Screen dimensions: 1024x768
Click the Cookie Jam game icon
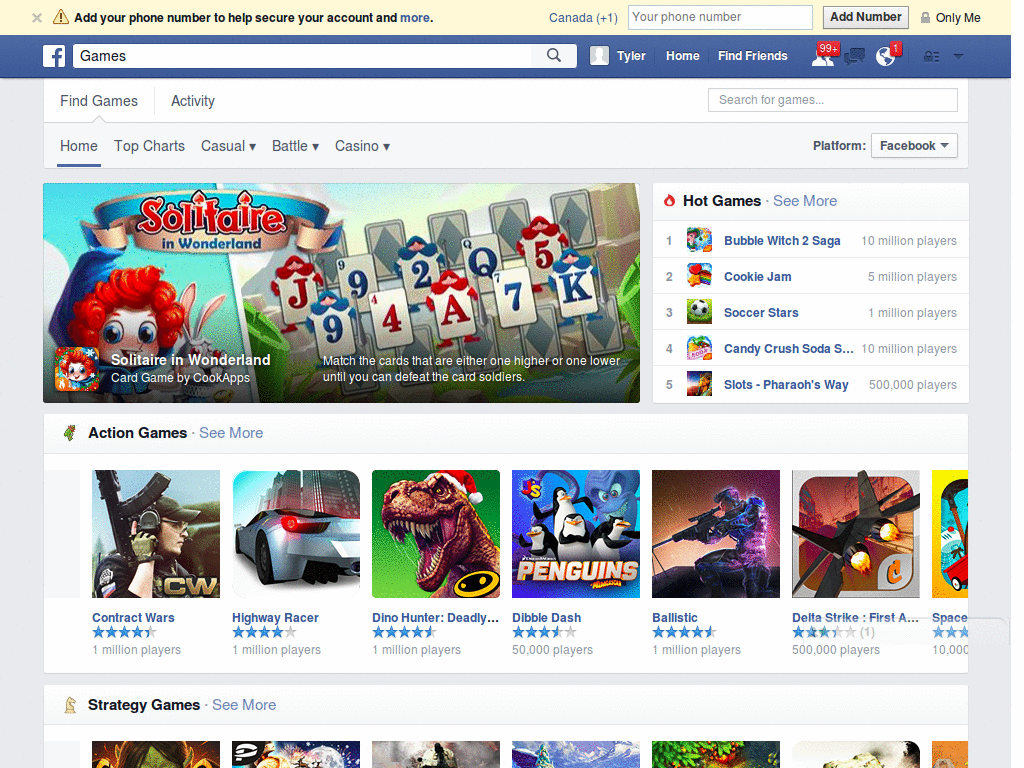[699, 276]
